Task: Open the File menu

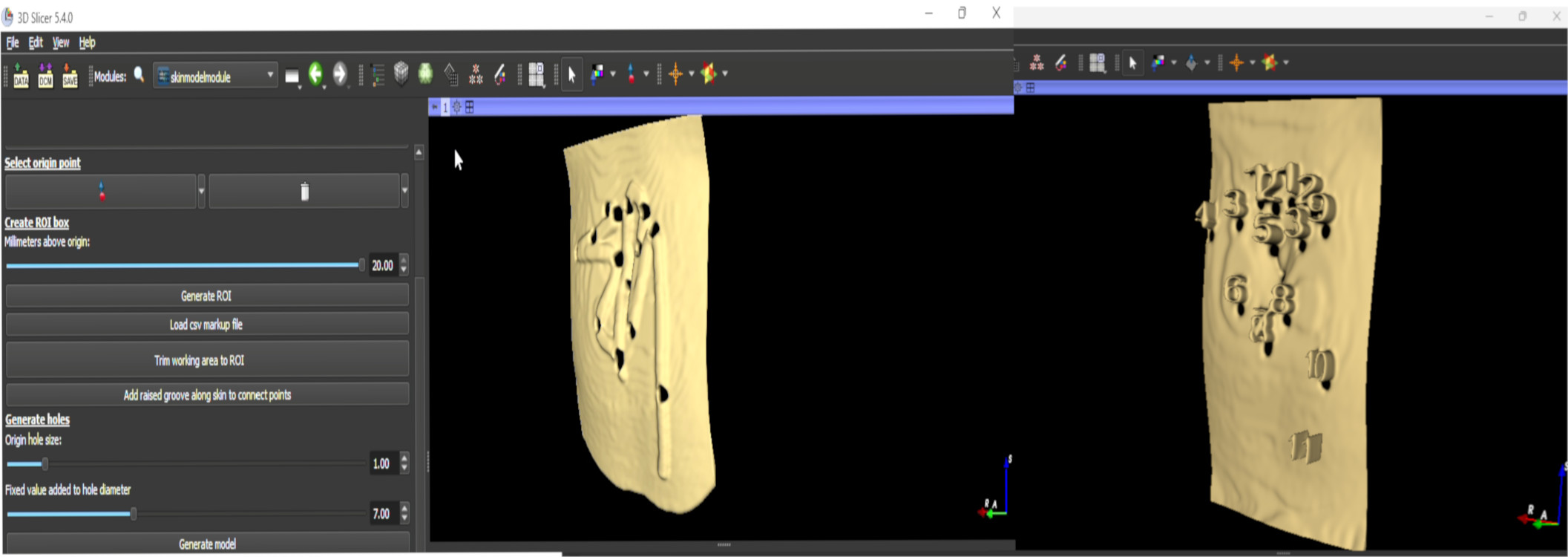Action: coord(13,42)
